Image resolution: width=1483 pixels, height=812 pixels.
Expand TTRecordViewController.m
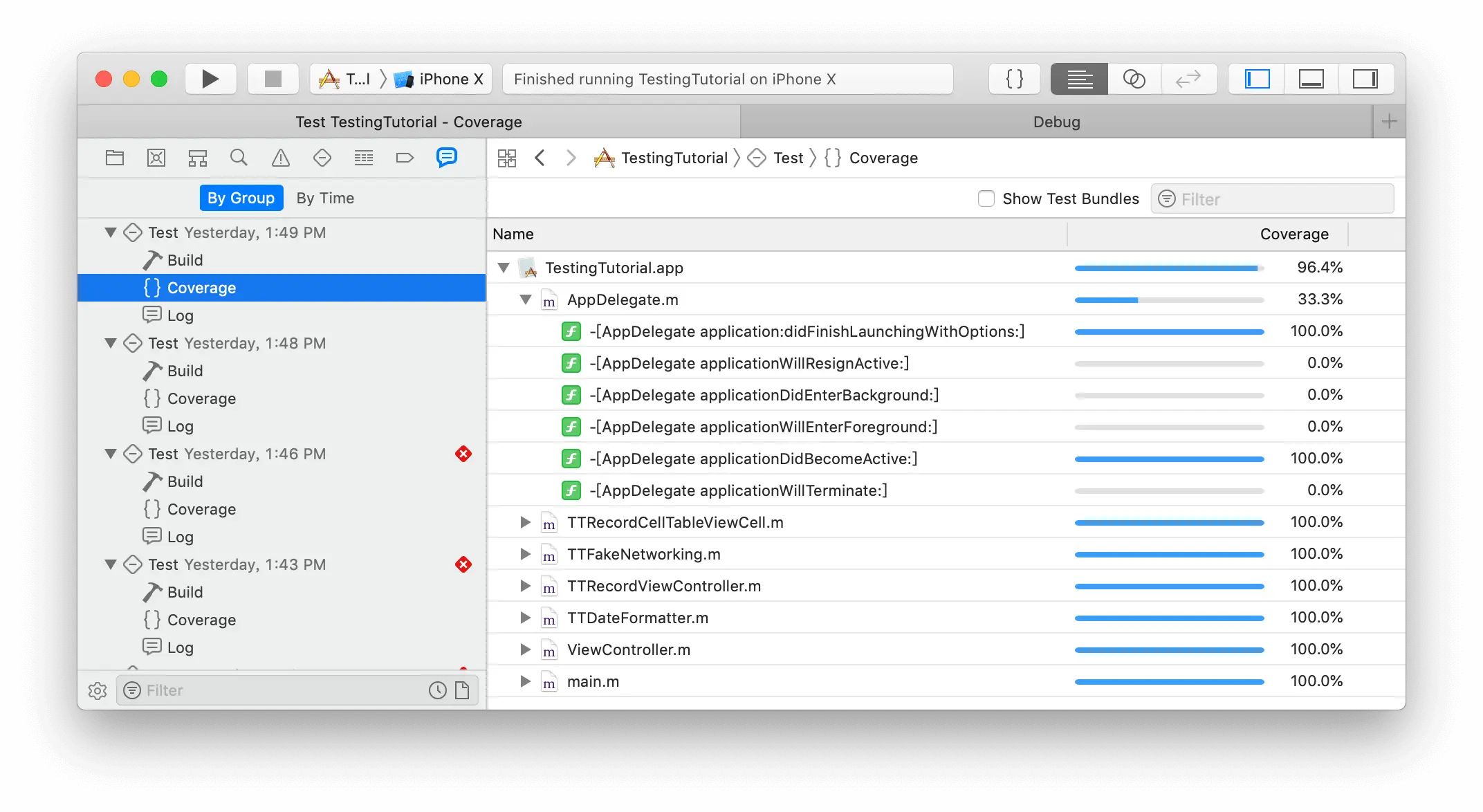click(x=526, y=586)
